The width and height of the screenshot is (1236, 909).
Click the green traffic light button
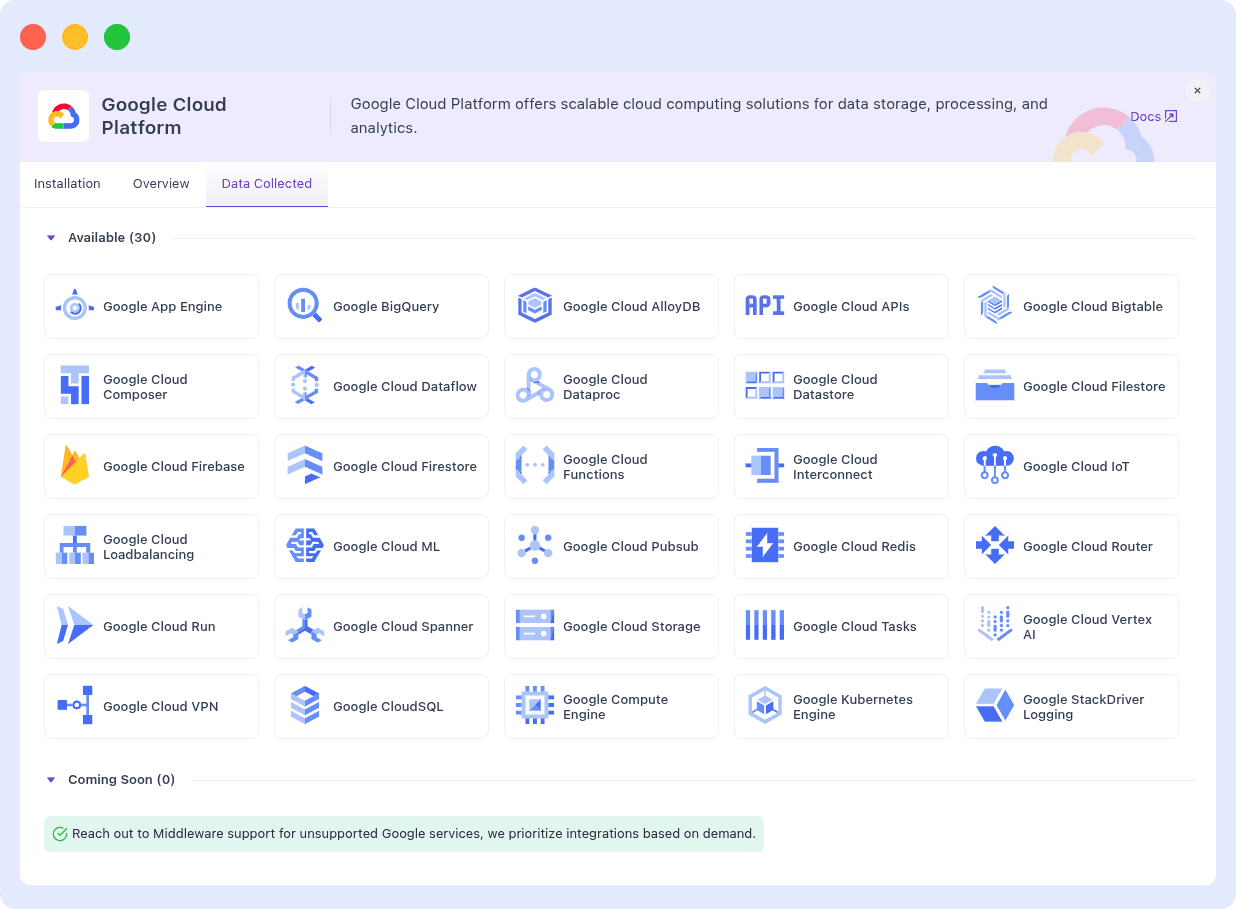[x=117, y=36]
